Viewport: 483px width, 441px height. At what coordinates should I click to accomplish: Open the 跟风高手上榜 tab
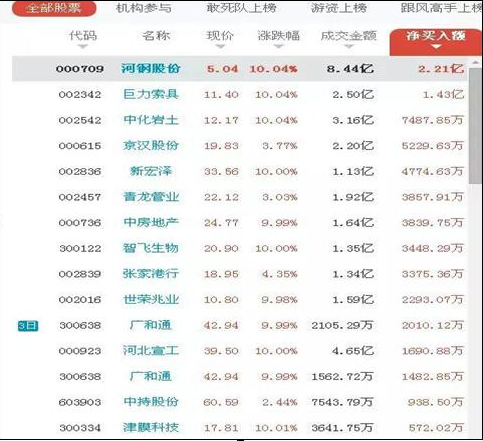[441, 8]
